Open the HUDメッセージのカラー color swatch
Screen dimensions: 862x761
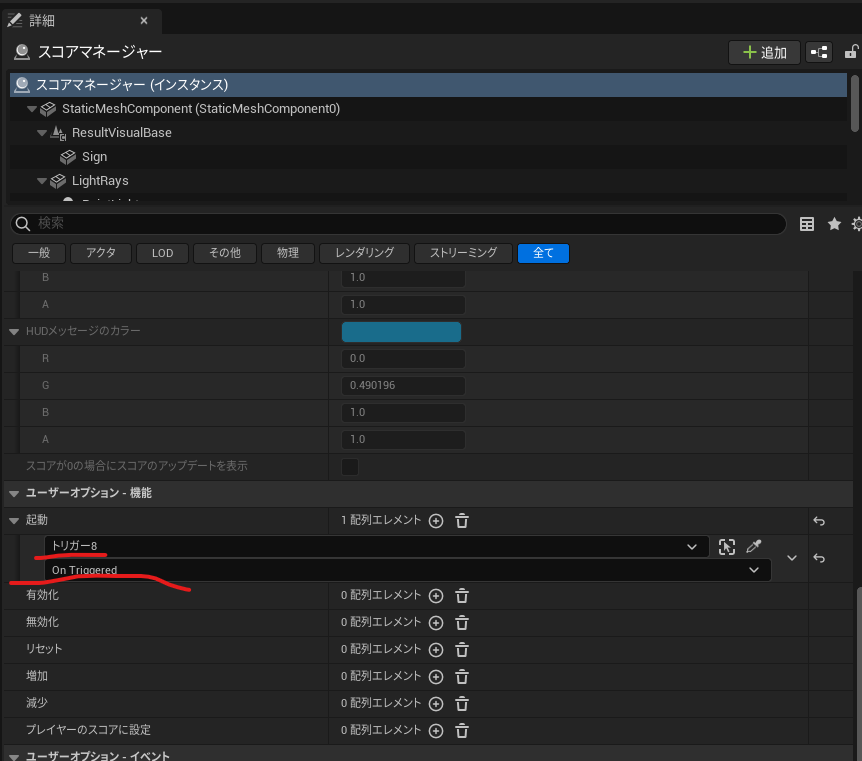click(401, 331)
